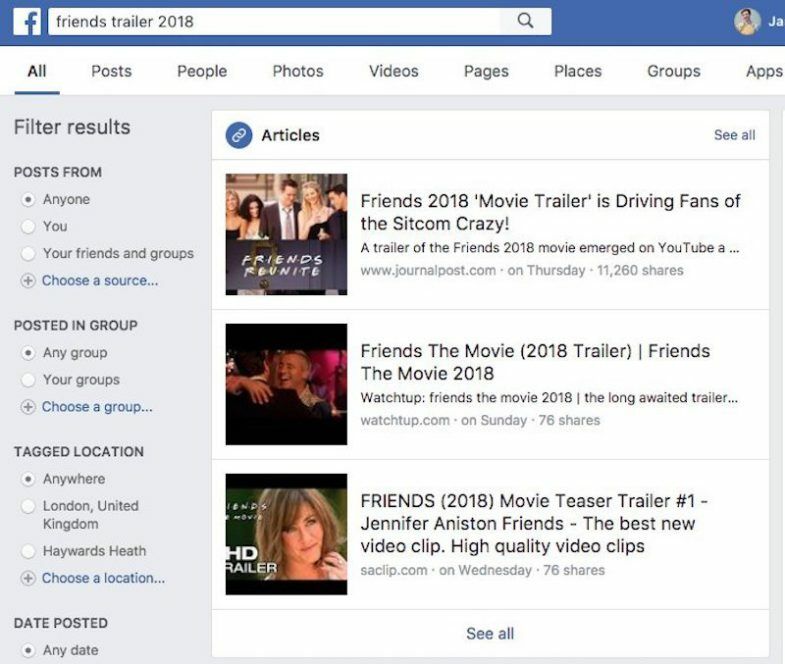Click saclip.com source text

[394, 570]
